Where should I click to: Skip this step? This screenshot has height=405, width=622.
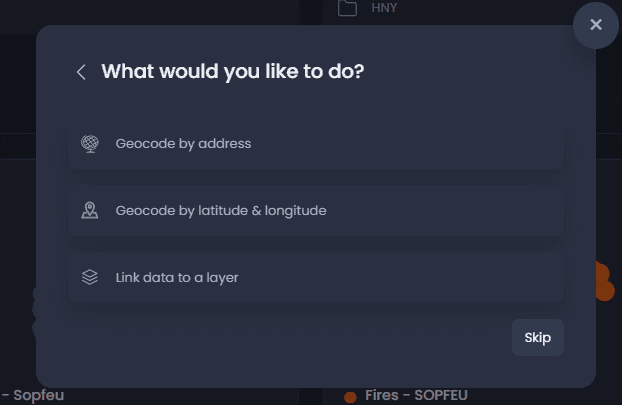point(538,338)
